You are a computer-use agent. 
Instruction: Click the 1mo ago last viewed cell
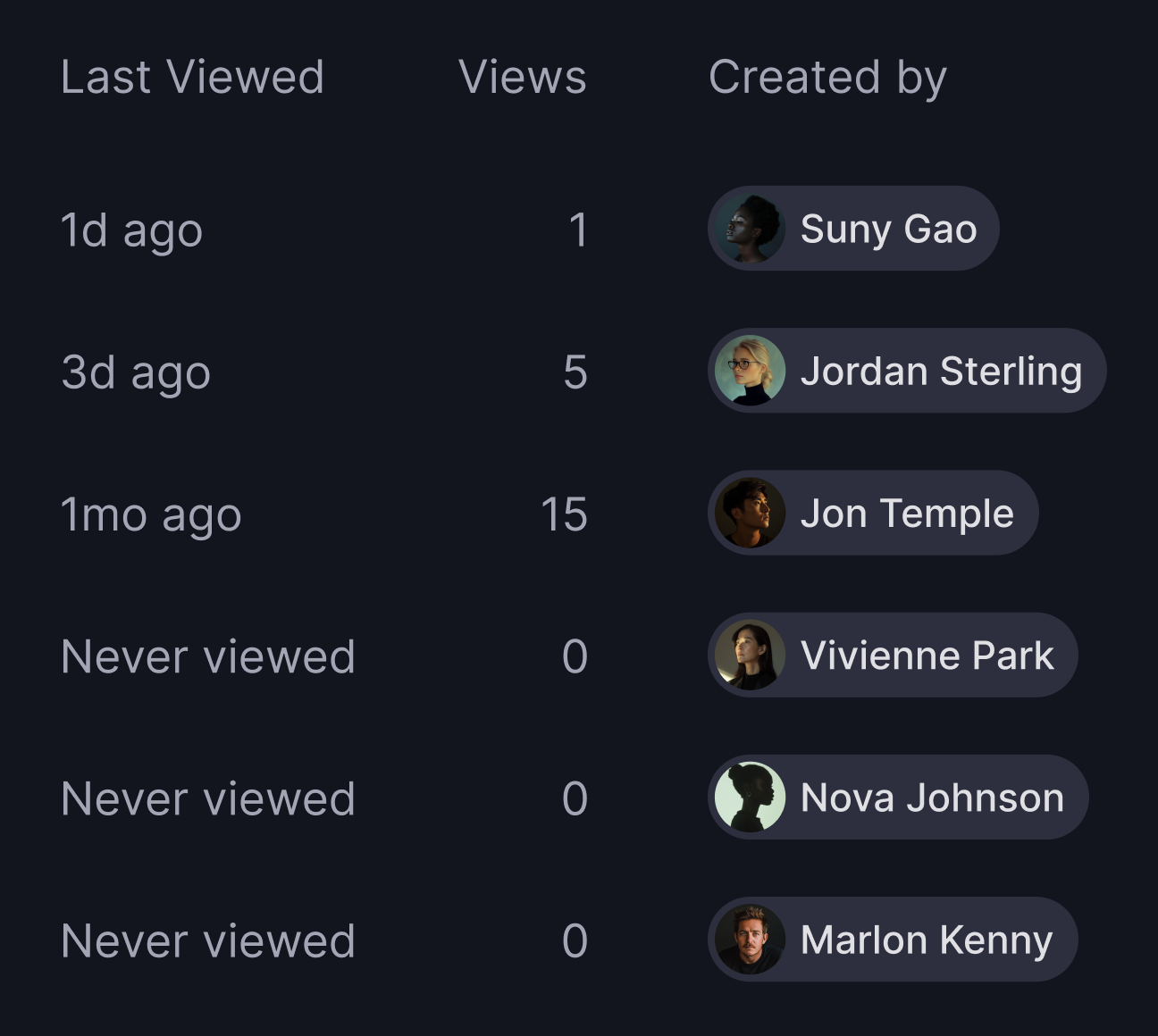pyautogui.click(x=151, y=515)
